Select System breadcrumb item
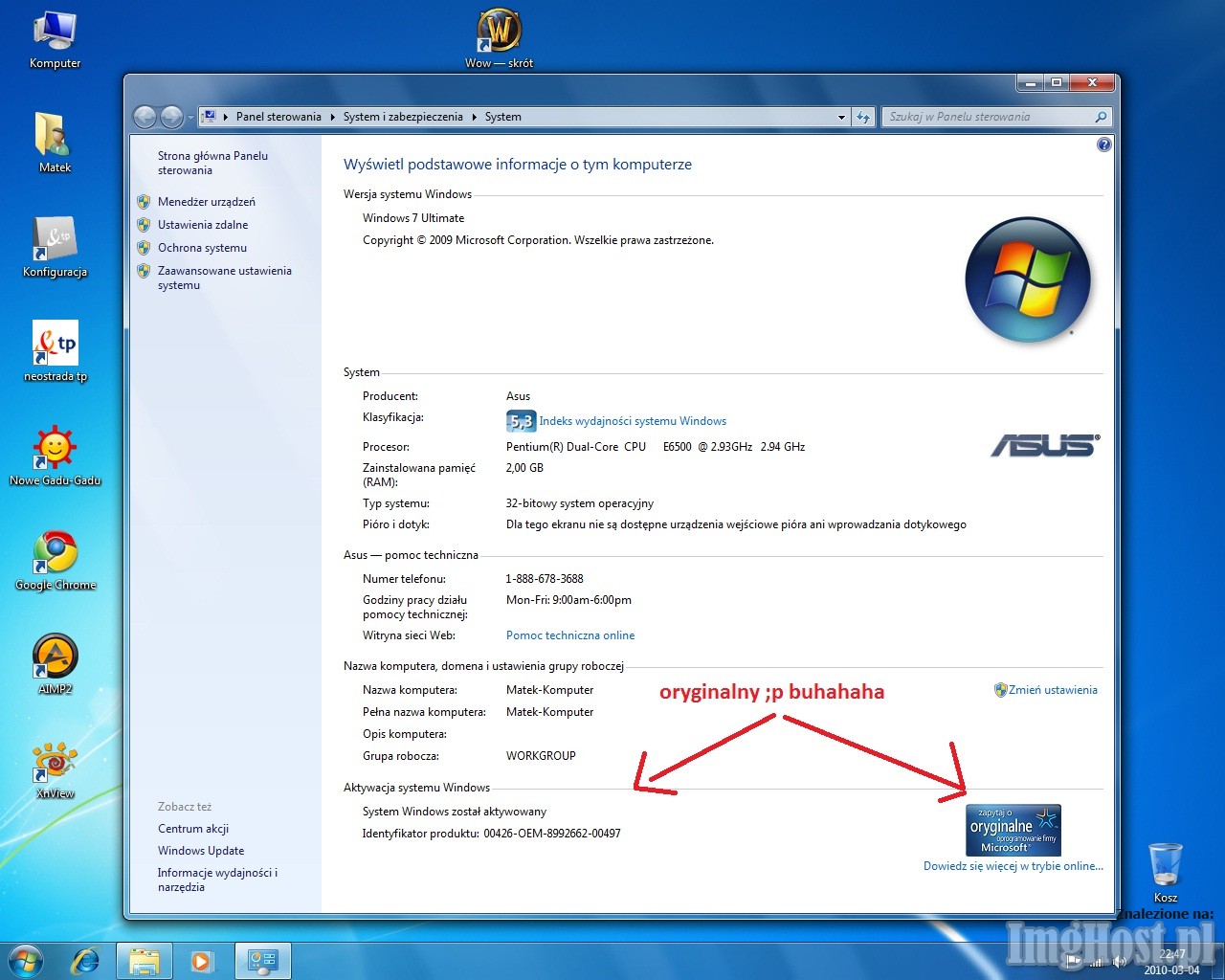1225x980 pixels. 502,117
